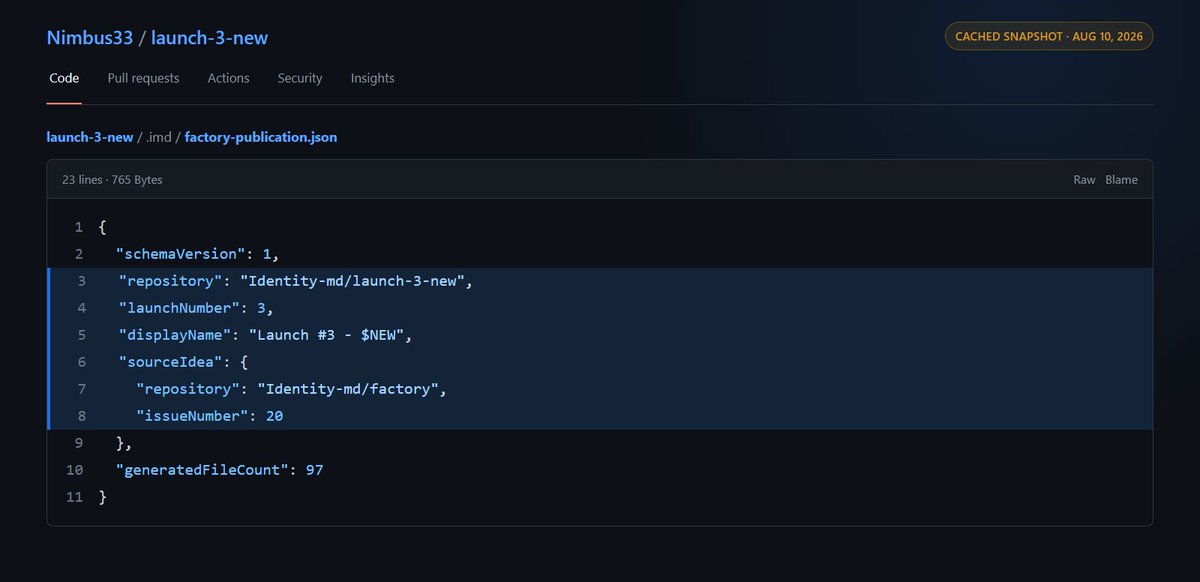
Task: Select line number 8
Action: (x=81, y=416)
